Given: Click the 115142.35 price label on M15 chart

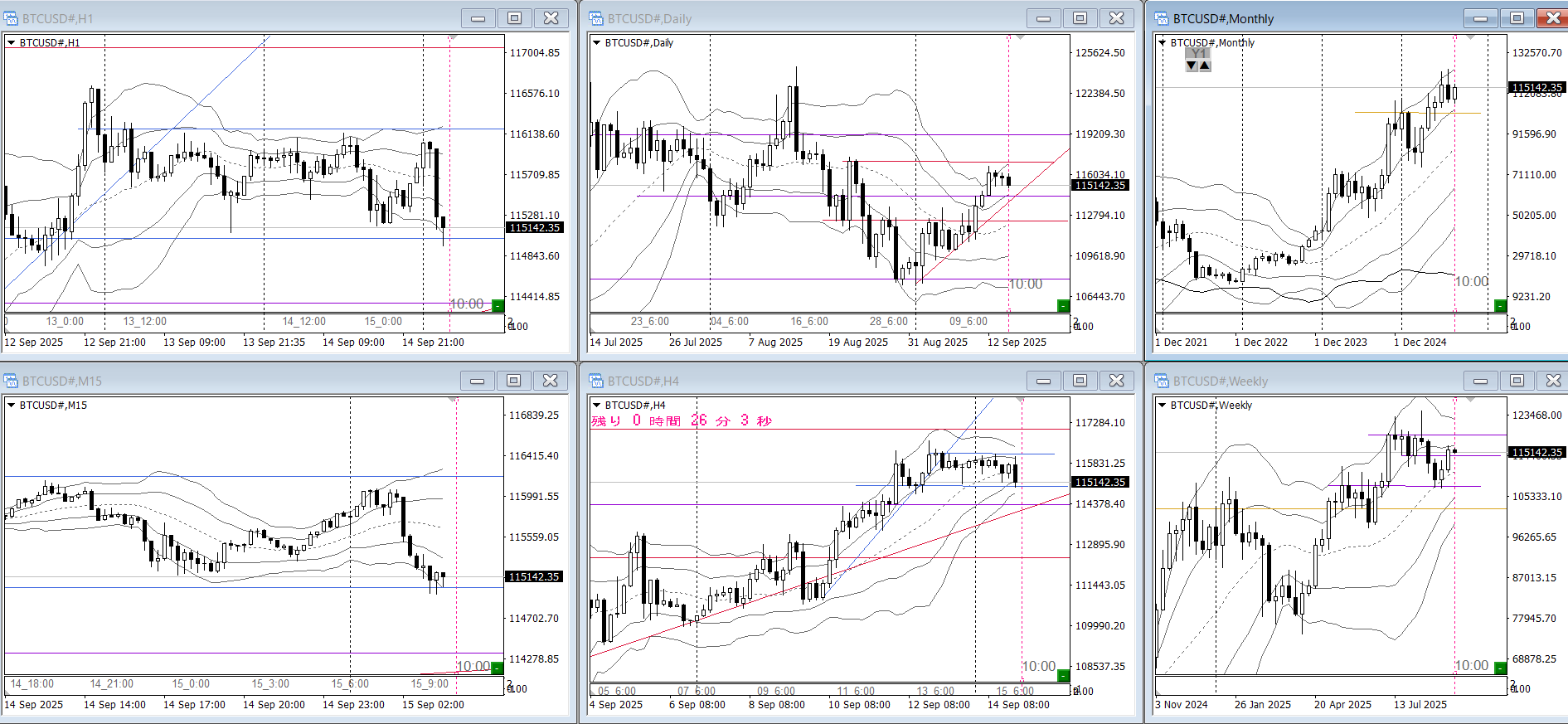Looking at the screenshot, I should point(534,576).
